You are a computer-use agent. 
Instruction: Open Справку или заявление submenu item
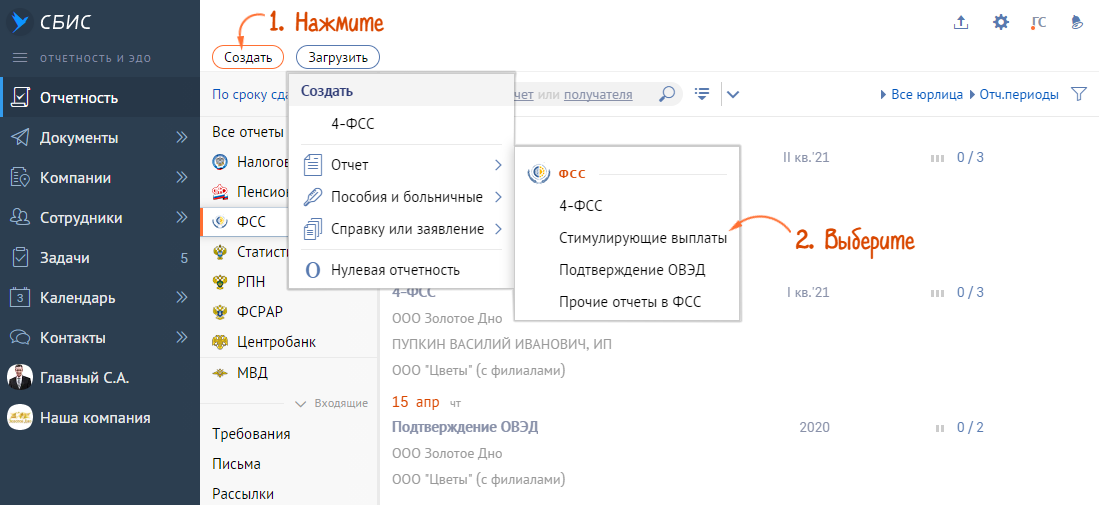coord(402,228)
